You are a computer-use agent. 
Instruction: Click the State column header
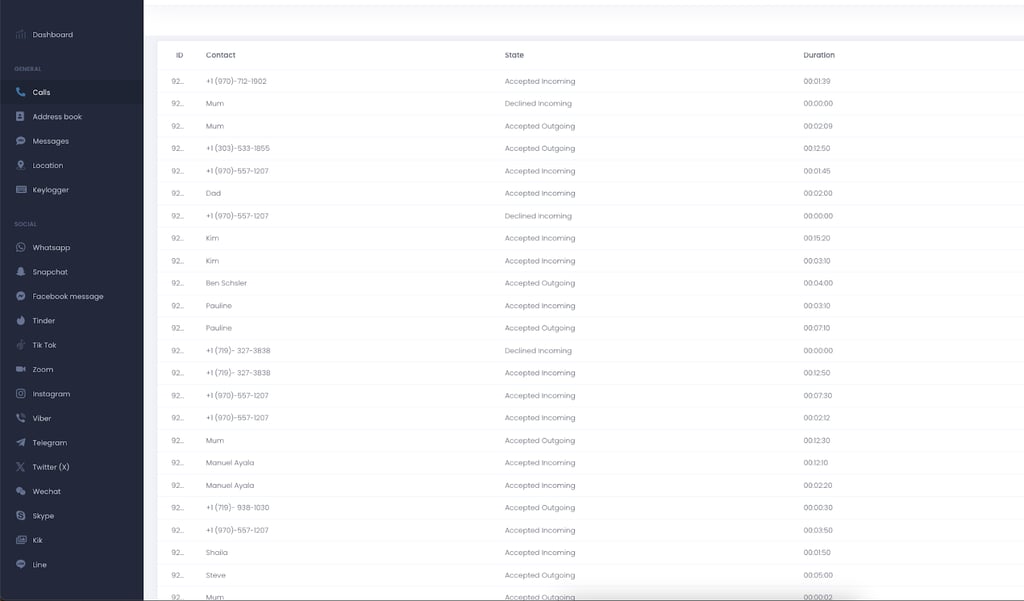514,56
